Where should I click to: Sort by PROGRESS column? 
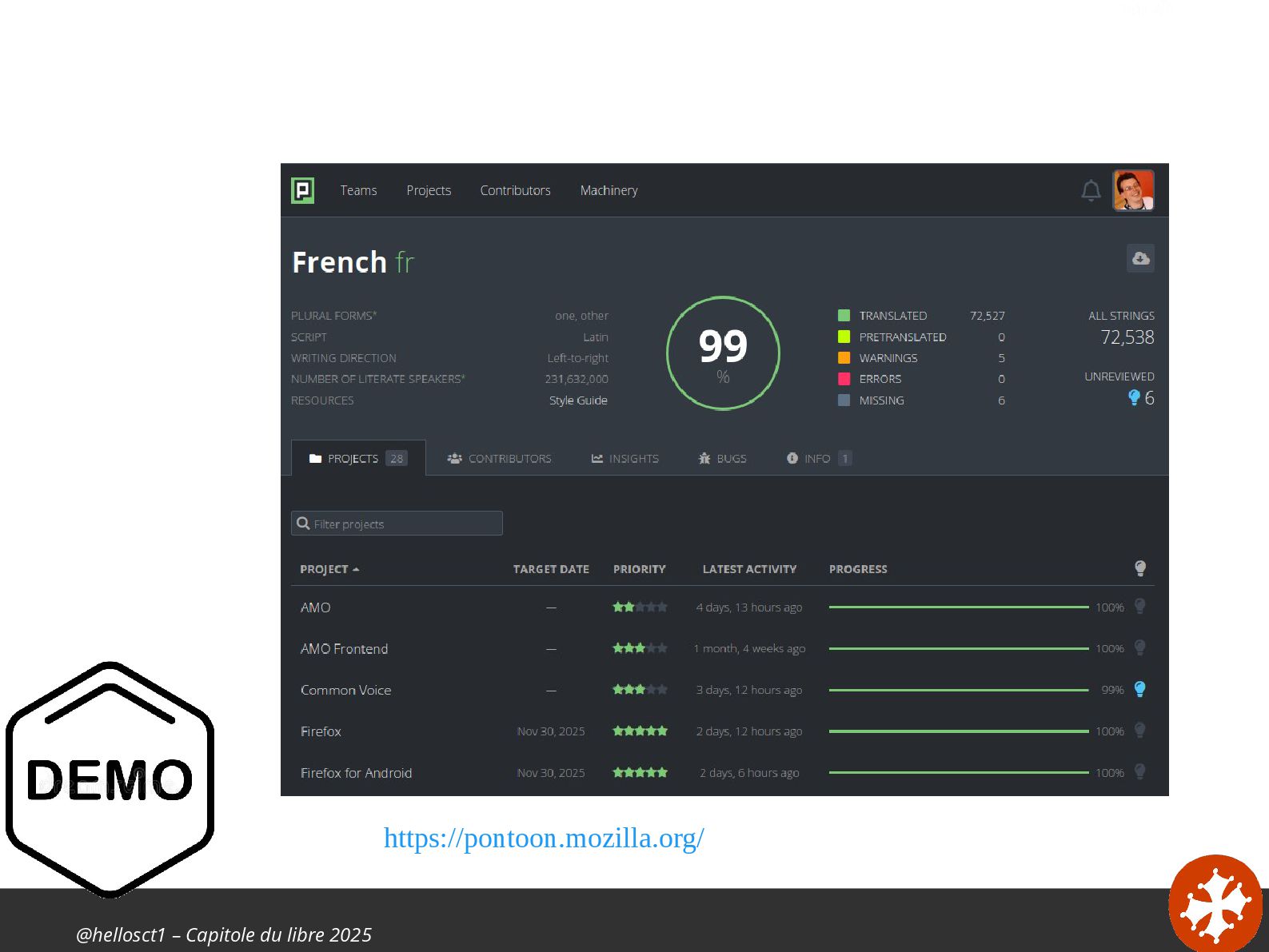pyautogui.click(x=858, y=569)
